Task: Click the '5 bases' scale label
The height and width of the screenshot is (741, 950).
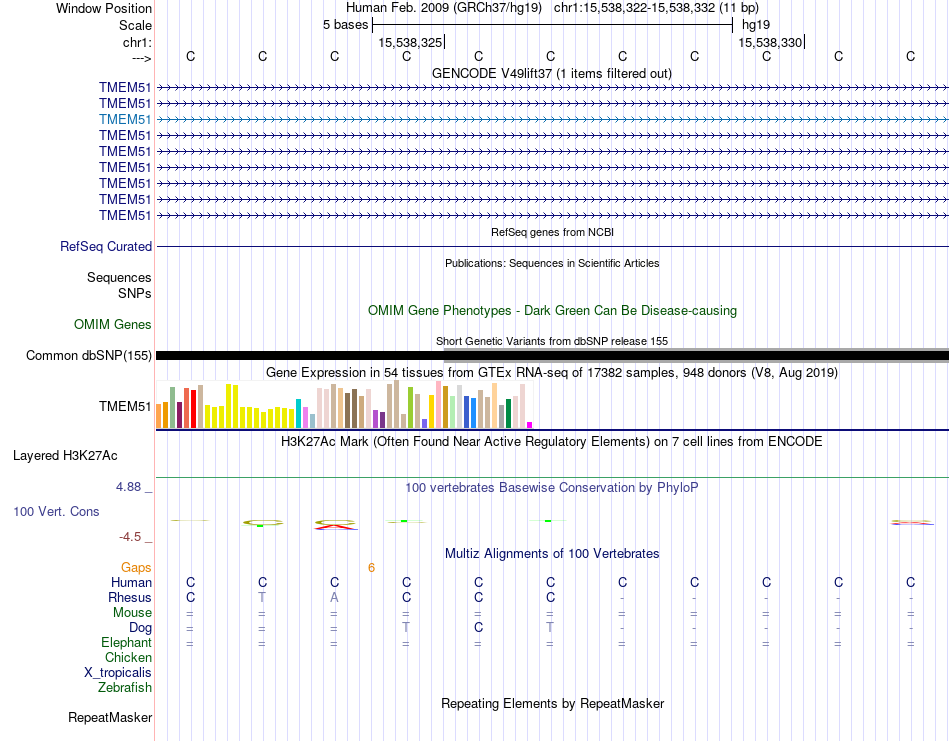Action: [x=345, y=25]
